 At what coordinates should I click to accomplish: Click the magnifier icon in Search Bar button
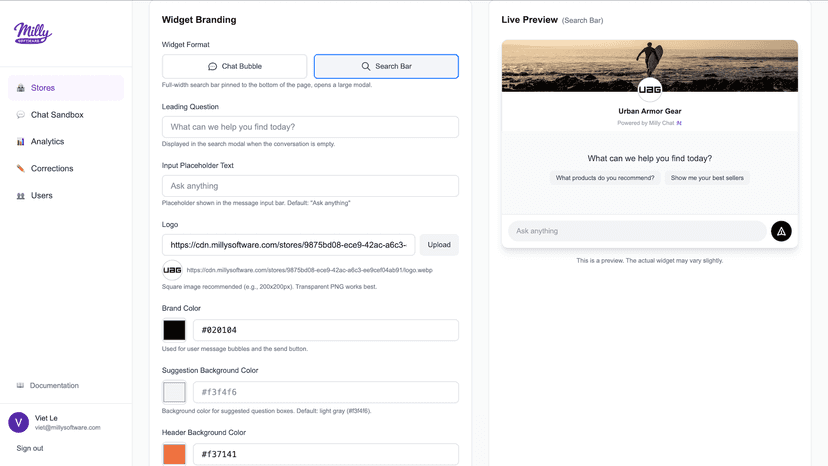[365, 66]
